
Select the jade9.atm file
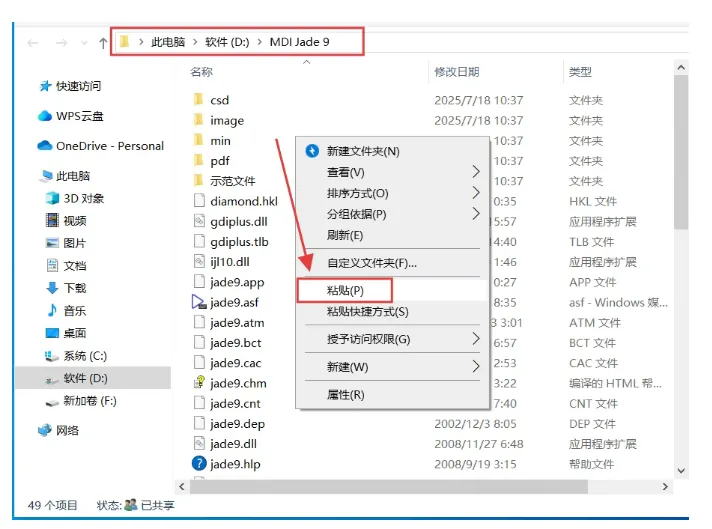coord(237,322)
